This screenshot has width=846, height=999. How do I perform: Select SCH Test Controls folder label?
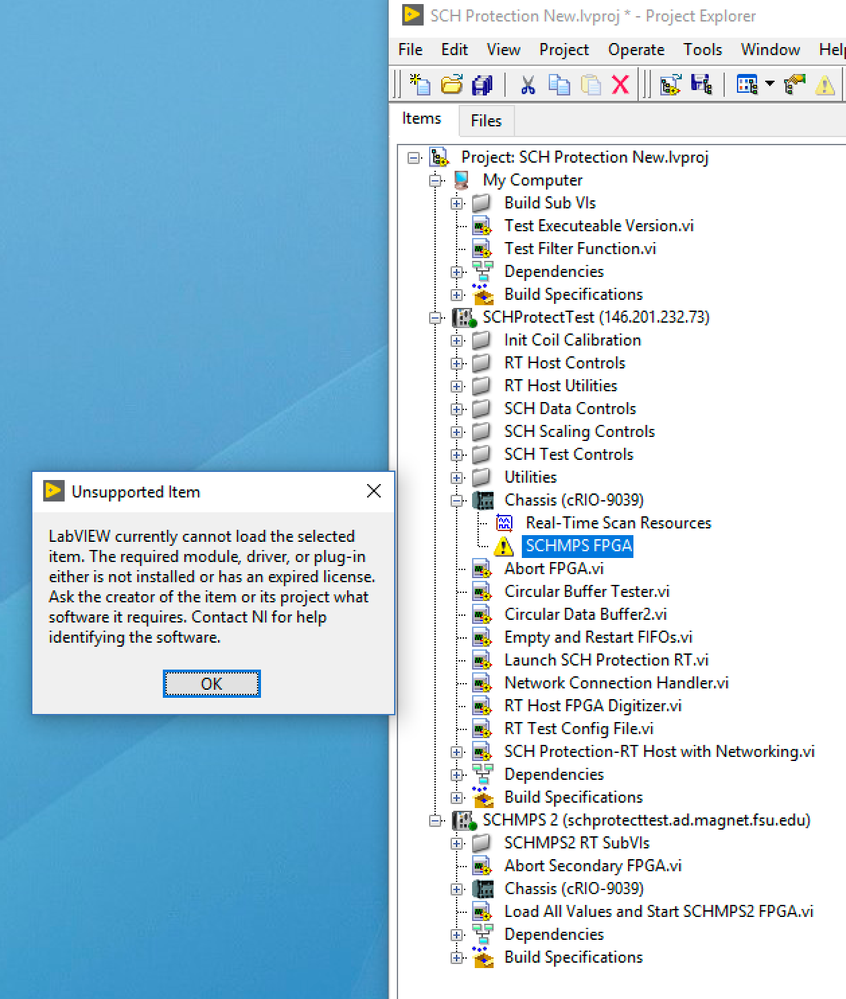click(x=569, y=454)
